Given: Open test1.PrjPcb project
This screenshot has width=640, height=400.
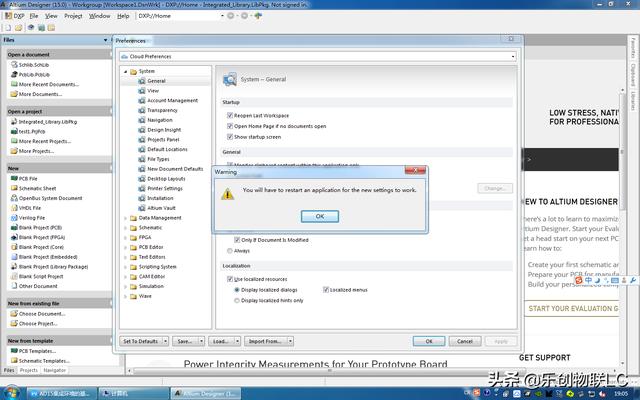Looking at the screenshot, I should click(32, 131).
